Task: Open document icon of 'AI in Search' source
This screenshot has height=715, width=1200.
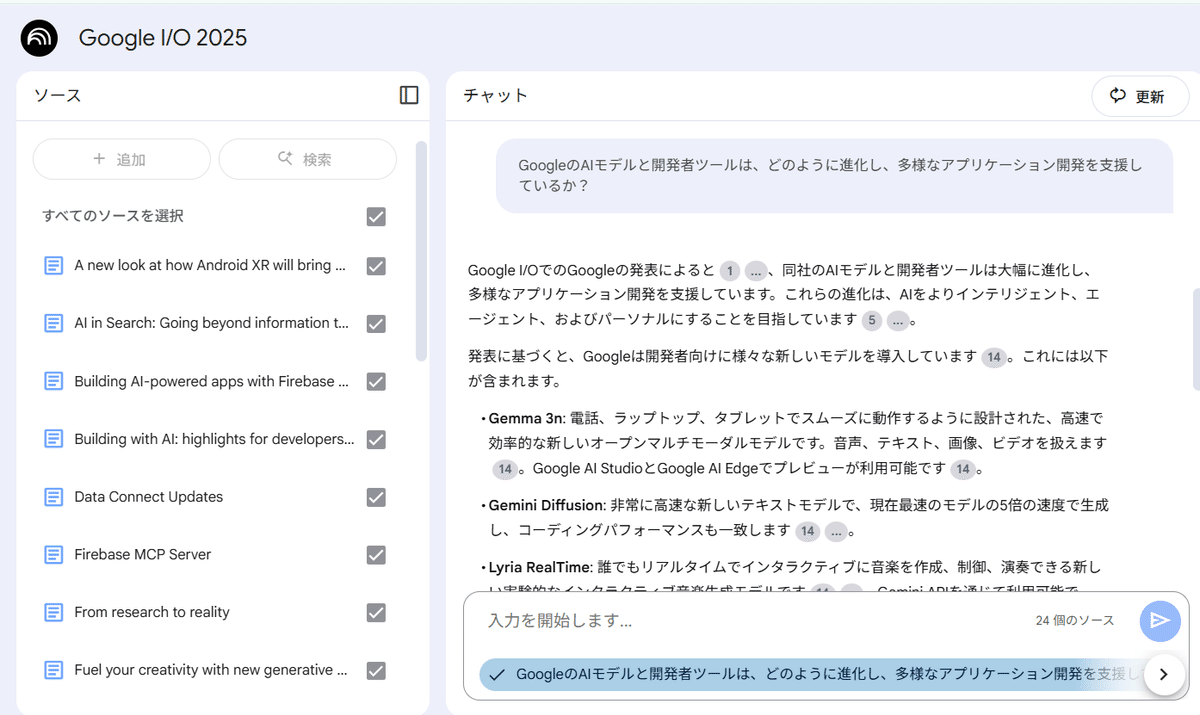Action: point(53,324)
